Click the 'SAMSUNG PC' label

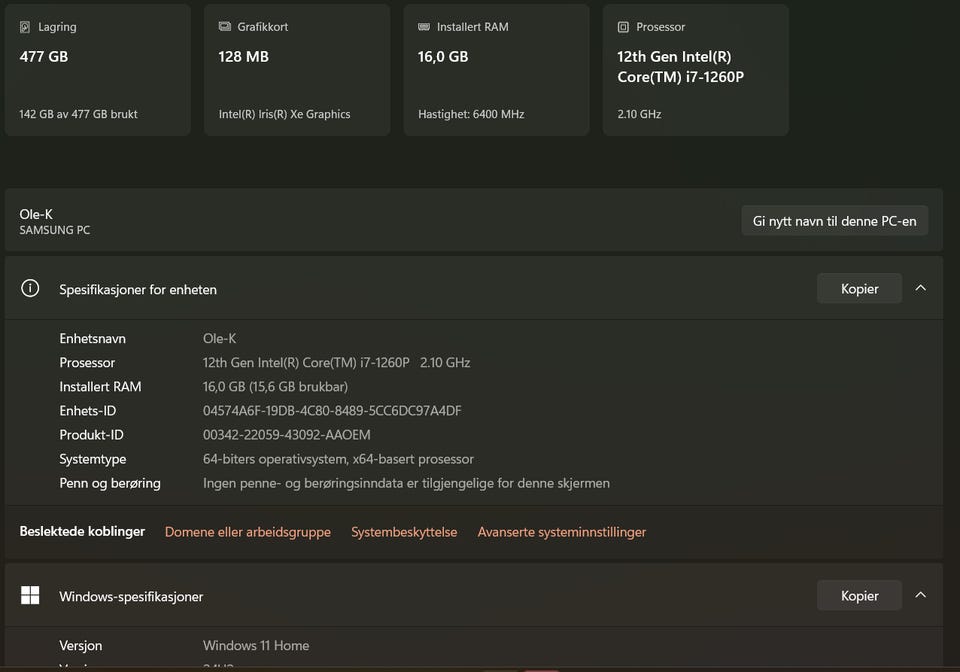point(54,230)
